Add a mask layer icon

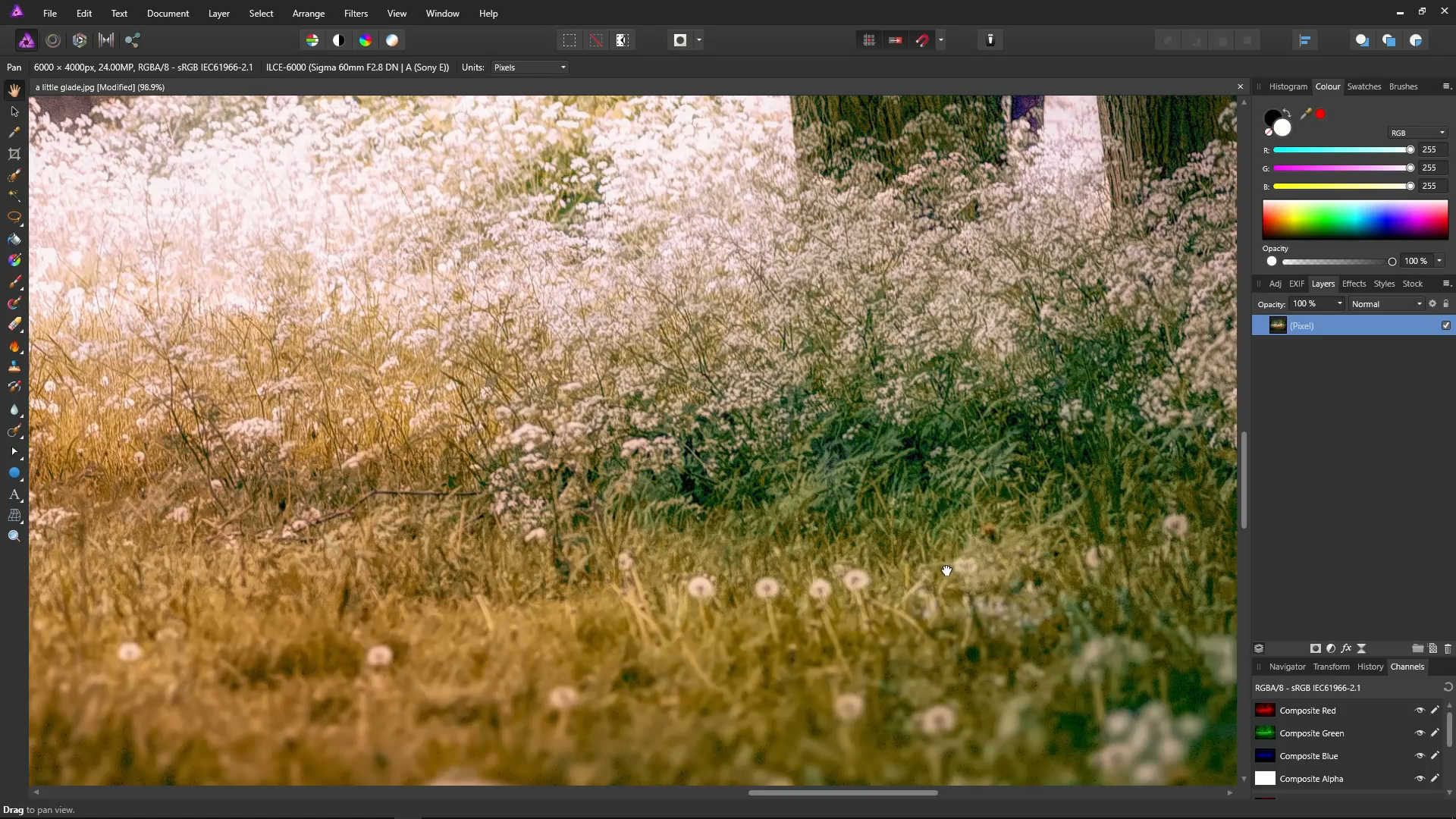pyautogui.click(x=1316, y=648)
